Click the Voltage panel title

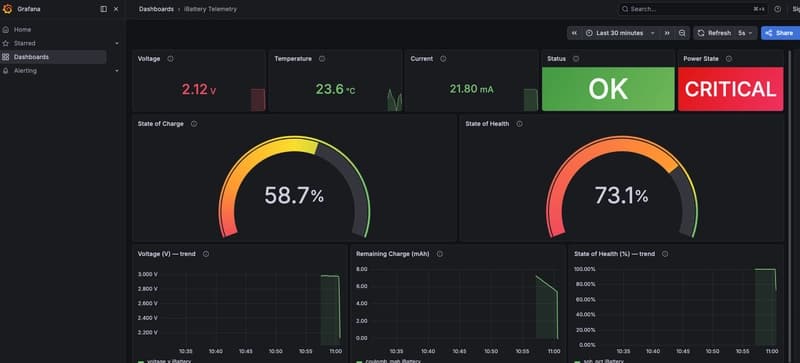[149, 59]
